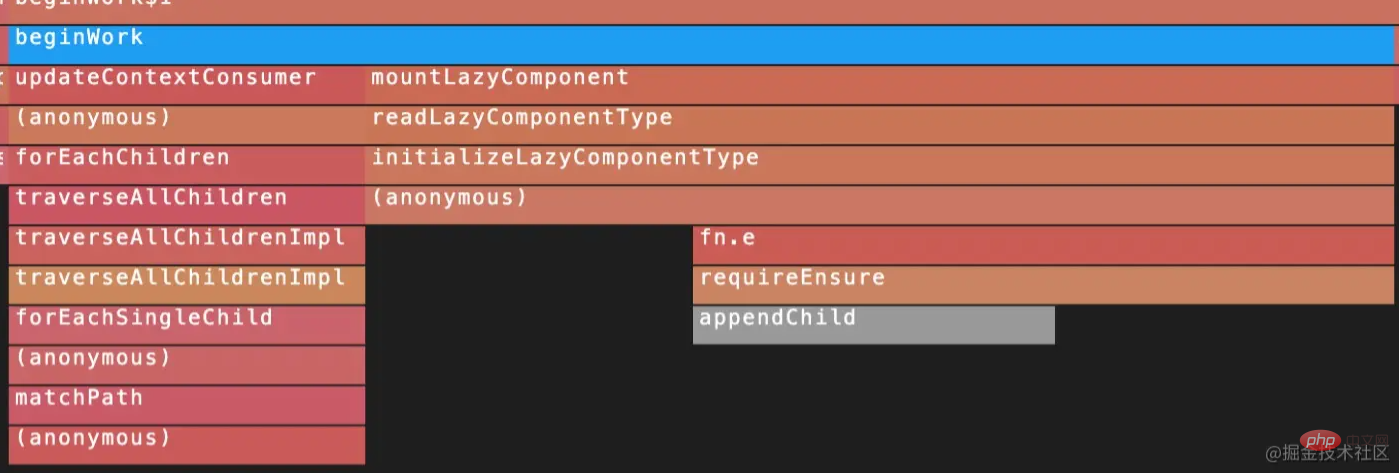Click the matchPath flame bar
The height and width of the screenshot is (473, 1399).
[x=186, y=404]
